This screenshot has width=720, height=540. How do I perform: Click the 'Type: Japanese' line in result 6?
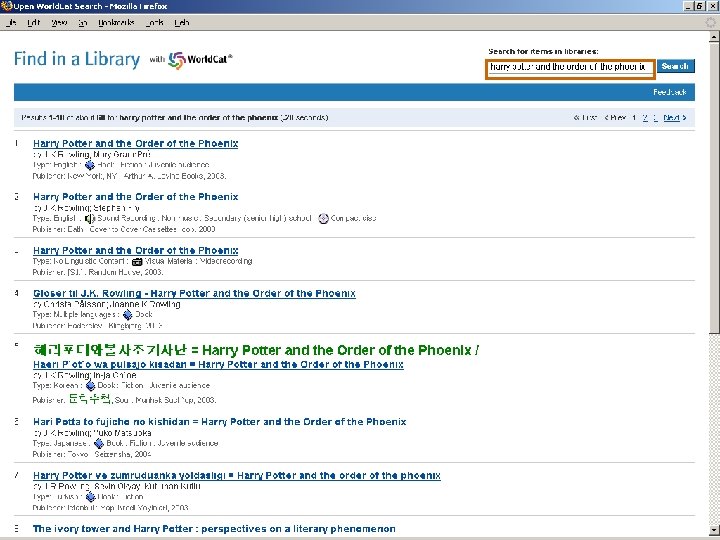pyautogui.click(x=125, y=444)
